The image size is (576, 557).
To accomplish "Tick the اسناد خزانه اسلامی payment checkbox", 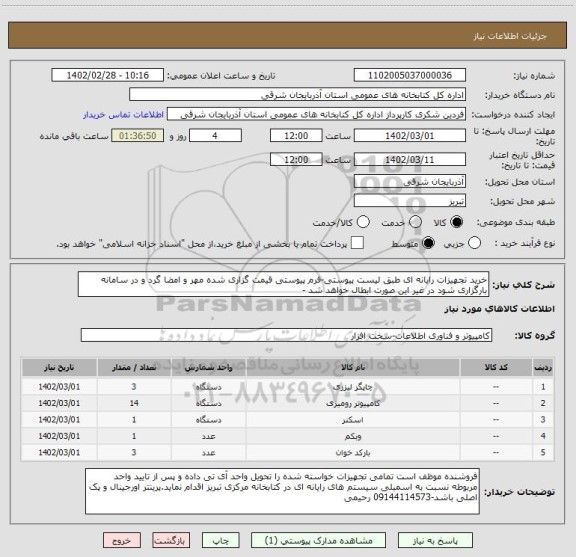I will (357, 243).
